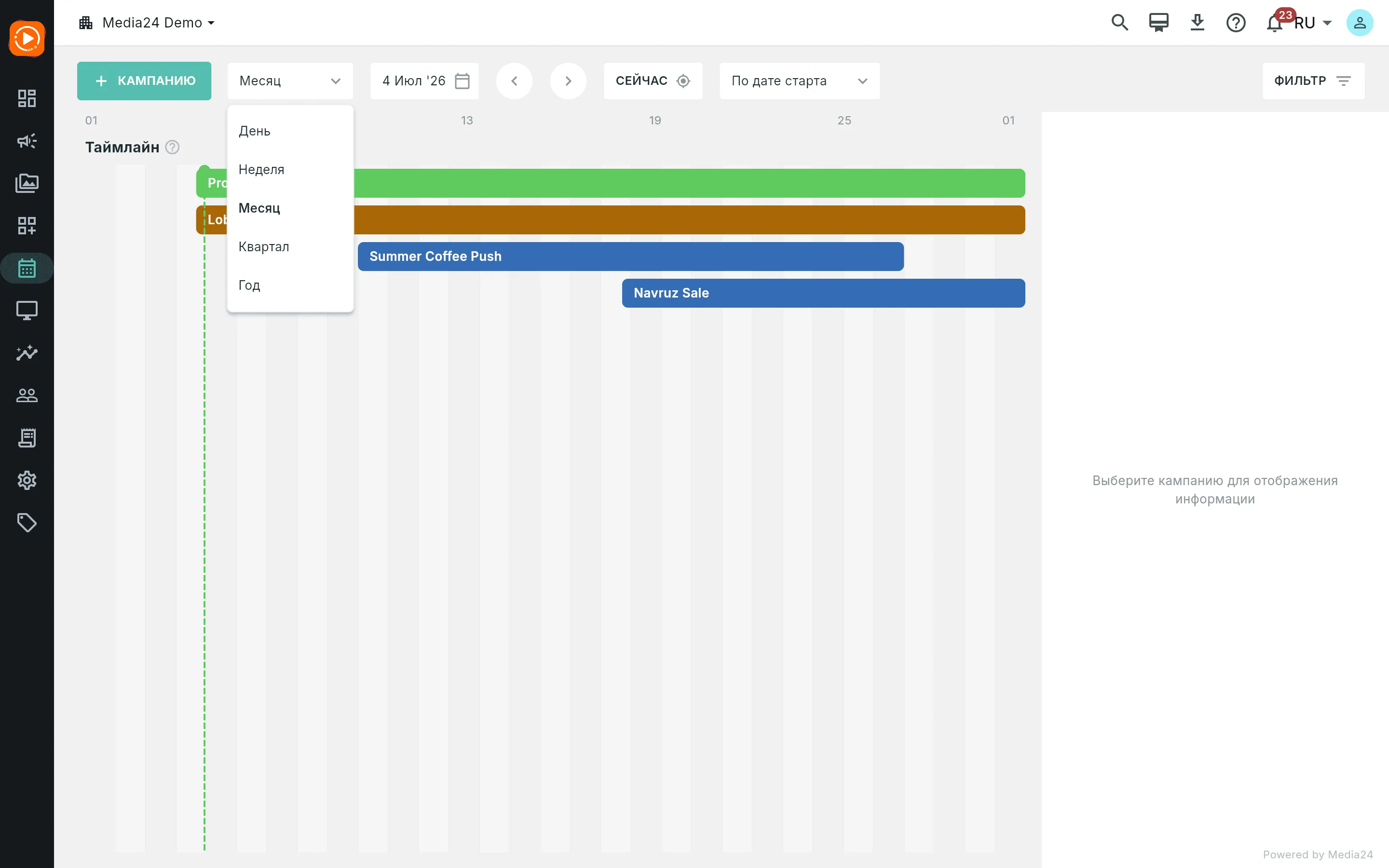Go to previous period arrow button
1389x868 pixels.
coord(514,81)
